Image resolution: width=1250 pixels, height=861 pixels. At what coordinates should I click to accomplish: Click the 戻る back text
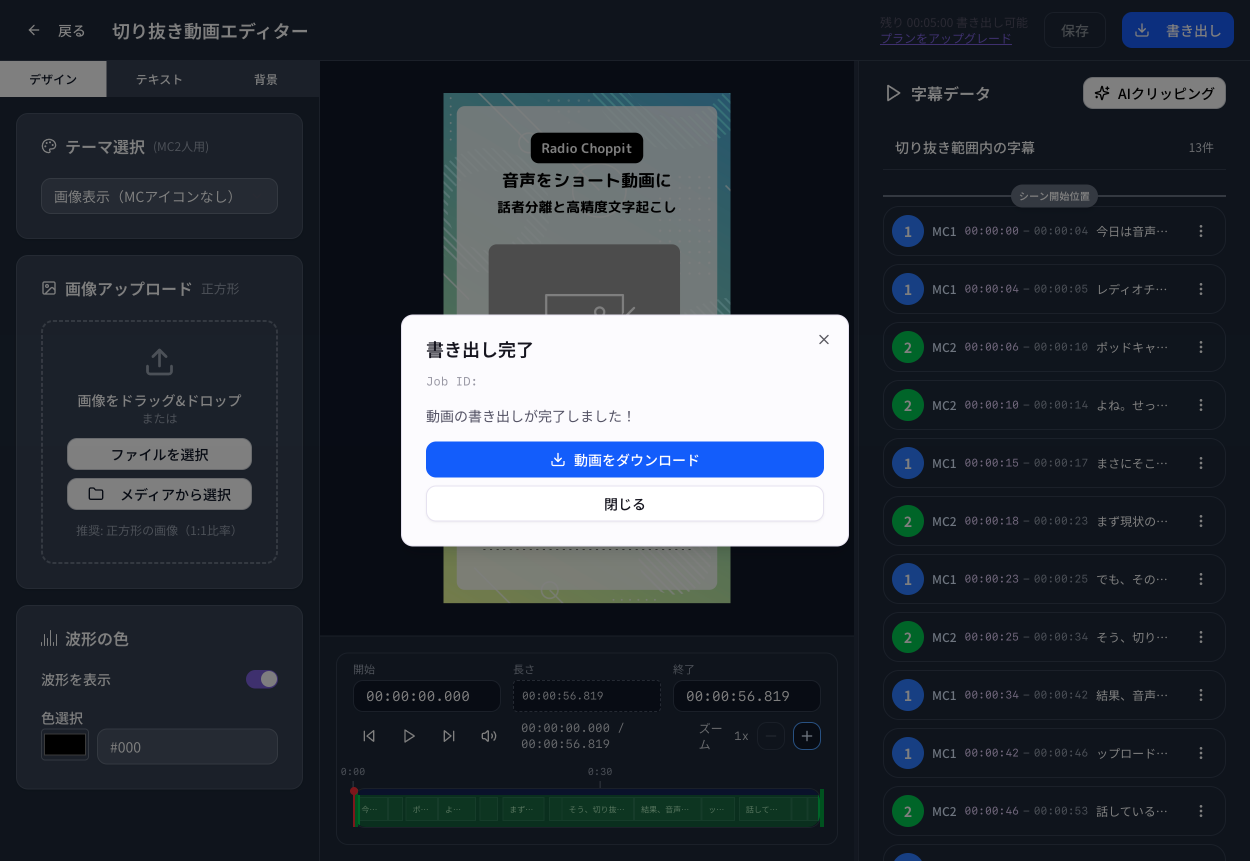tap(72, 30)
